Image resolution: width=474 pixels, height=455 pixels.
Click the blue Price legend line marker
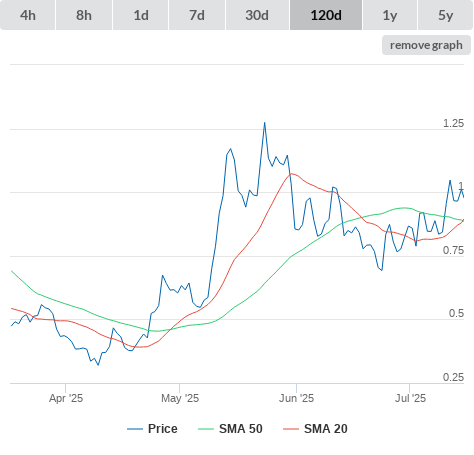point(135,429)
